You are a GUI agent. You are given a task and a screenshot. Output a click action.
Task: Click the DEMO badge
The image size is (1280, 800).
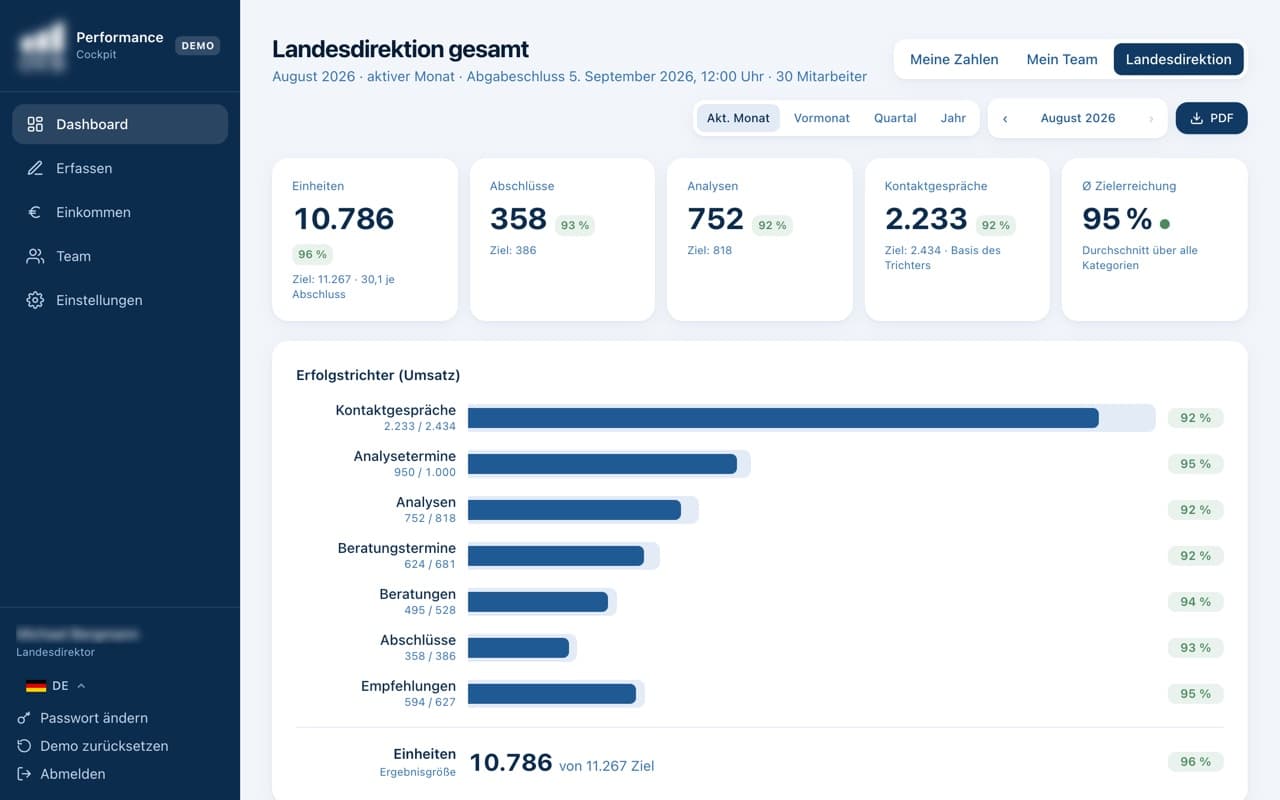[x=198, y=46]
